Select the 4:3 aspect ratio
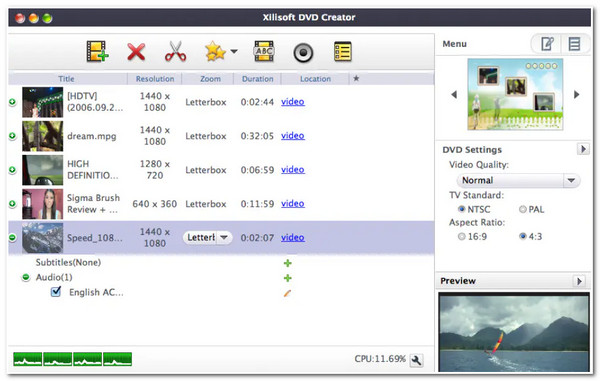This screenshot has width=600, height=381. (x=522, y=236)
